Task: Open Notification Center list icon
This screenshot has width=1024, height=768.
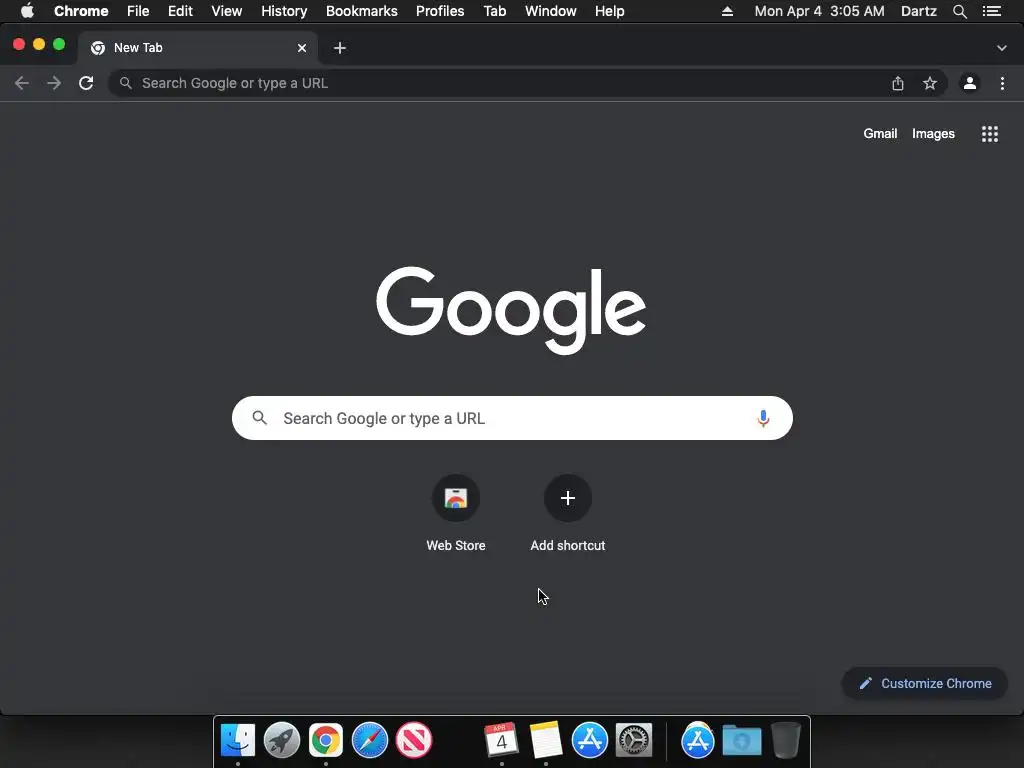Action: (x=992, y=11)
